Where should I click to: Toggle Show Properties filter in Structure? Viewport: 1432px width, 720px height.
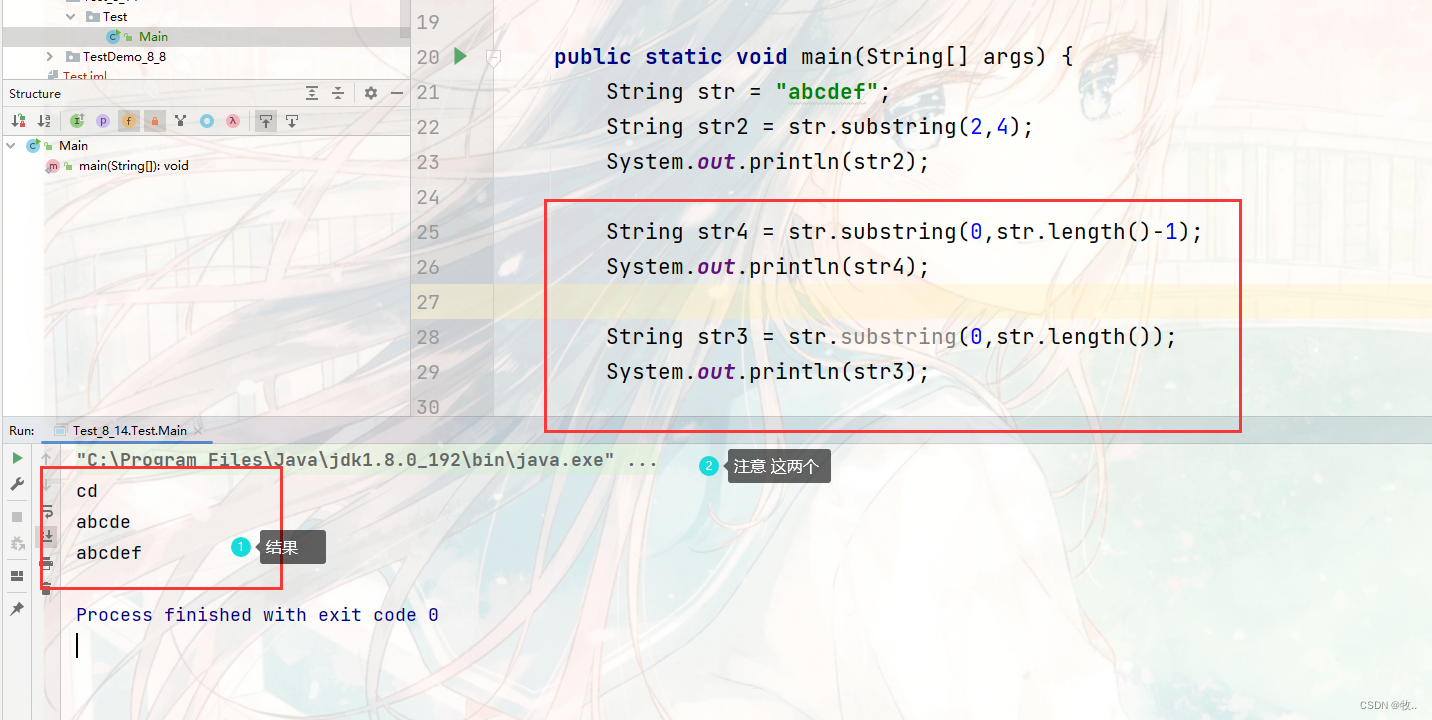pos(103,121)
